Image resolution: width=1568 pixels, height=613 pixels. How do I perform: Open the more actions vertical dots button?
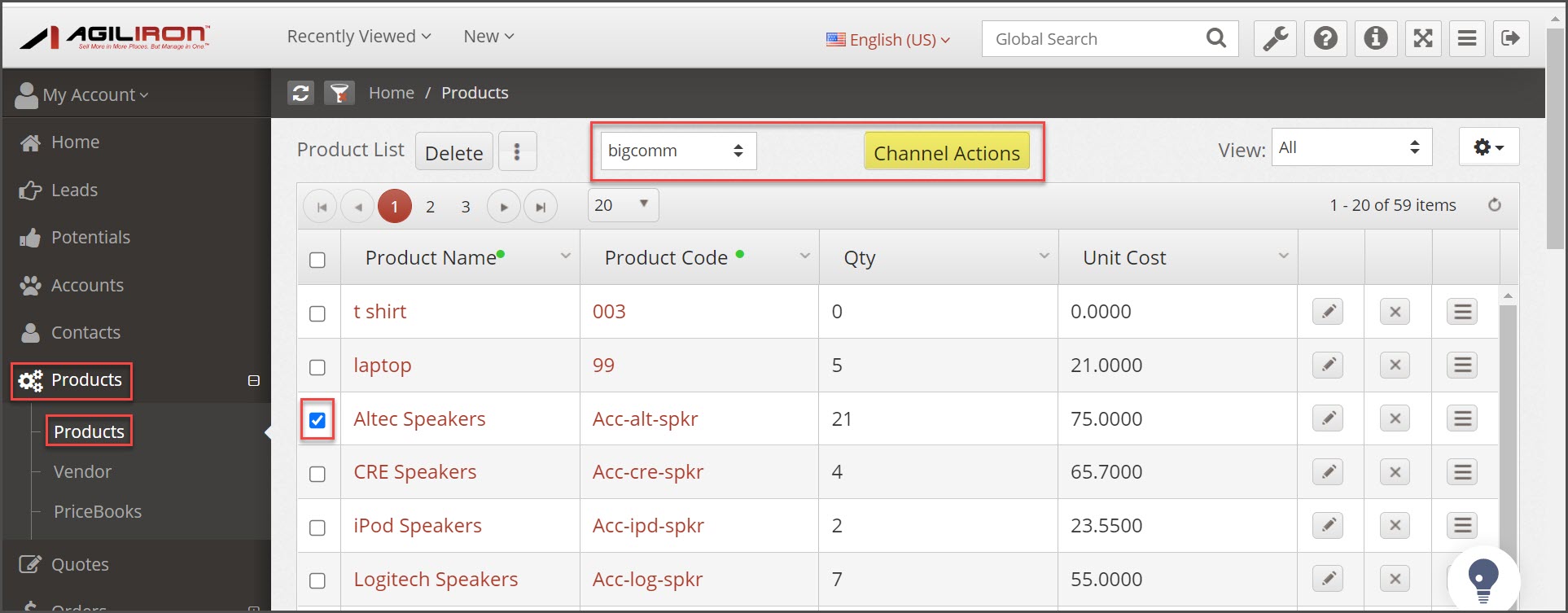pyautogui.click(x=517, y=151)
